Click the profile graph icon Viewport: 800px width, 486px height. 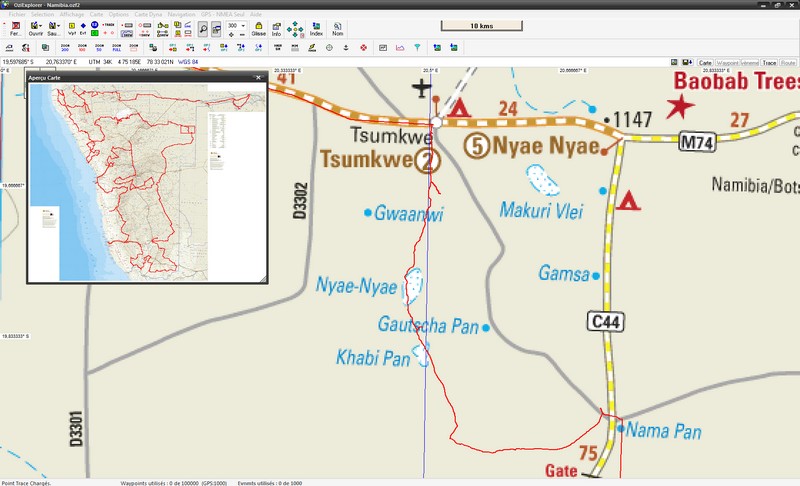click(x=400, y=48)
